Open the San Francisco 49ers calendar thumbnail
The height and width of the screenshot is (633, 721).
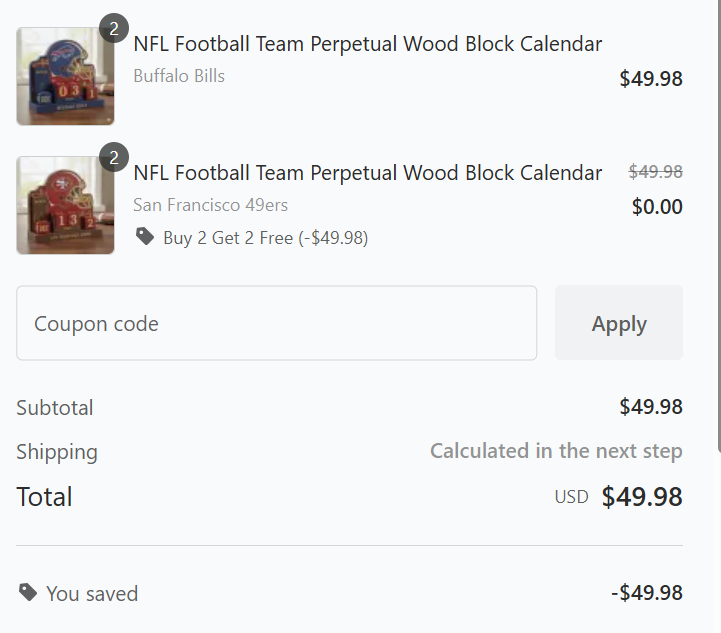pyautogui.click(x=65, y=205)
